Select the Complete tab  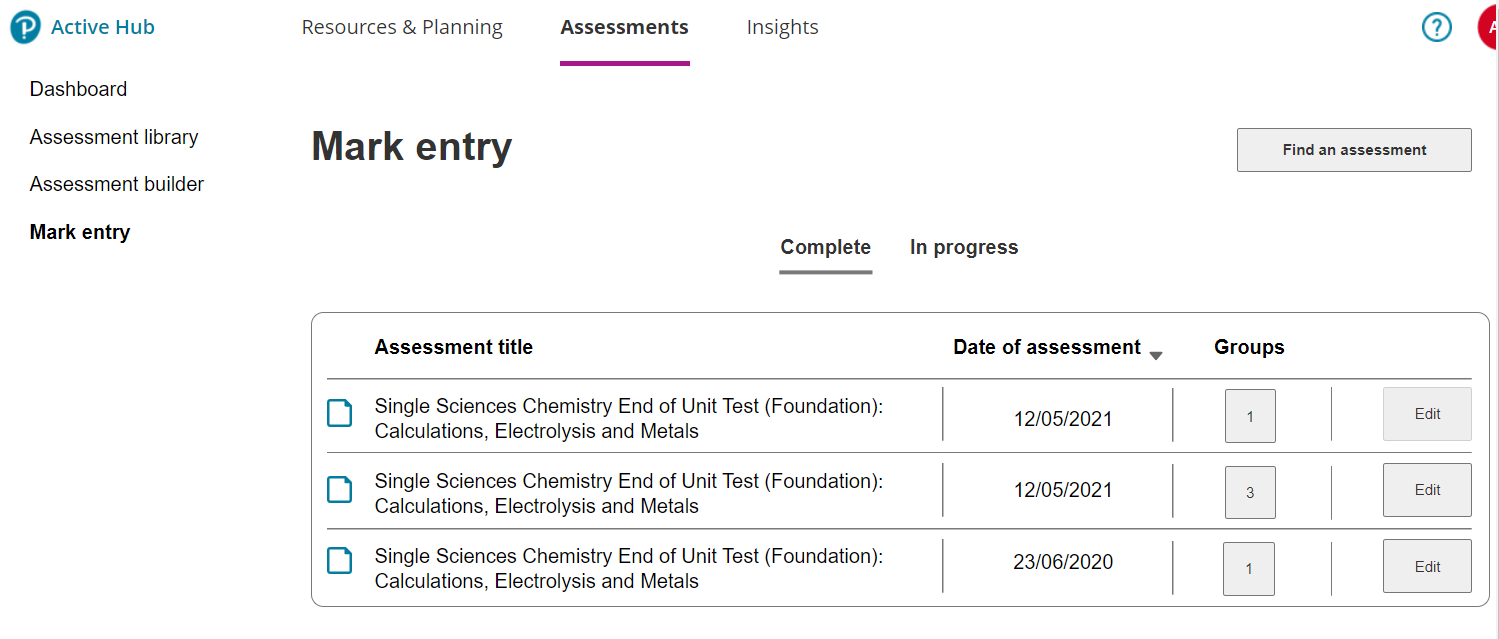click(x=825, y=247)
